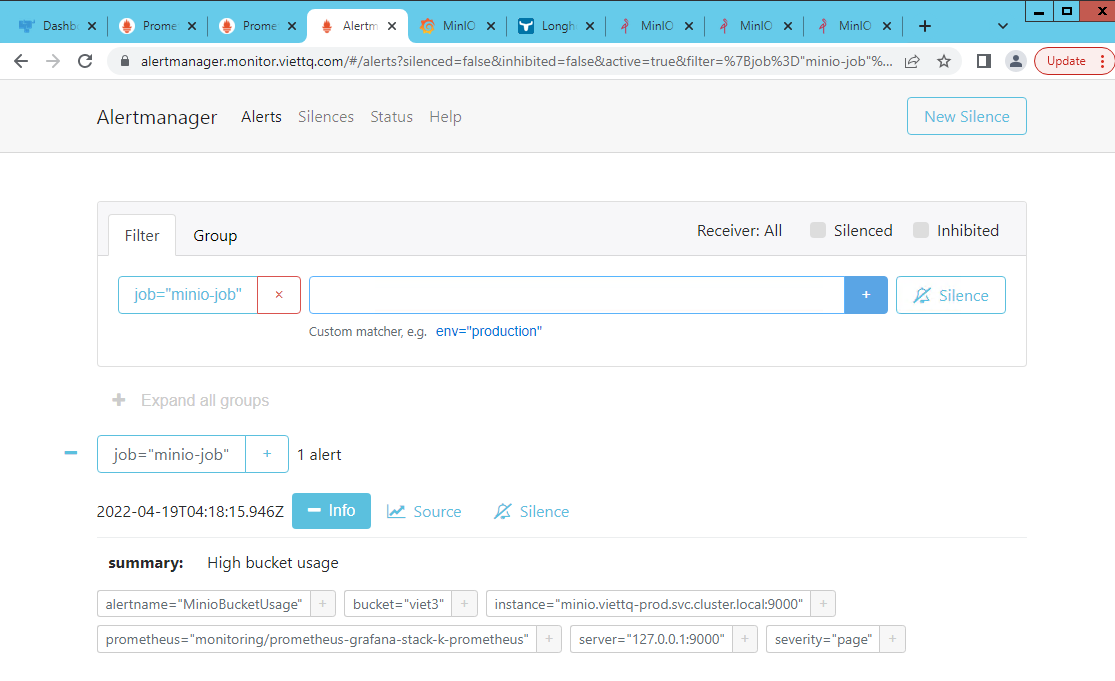
Task: Select the Group tab
Action: pyautogui.click(x=215, y=235)
